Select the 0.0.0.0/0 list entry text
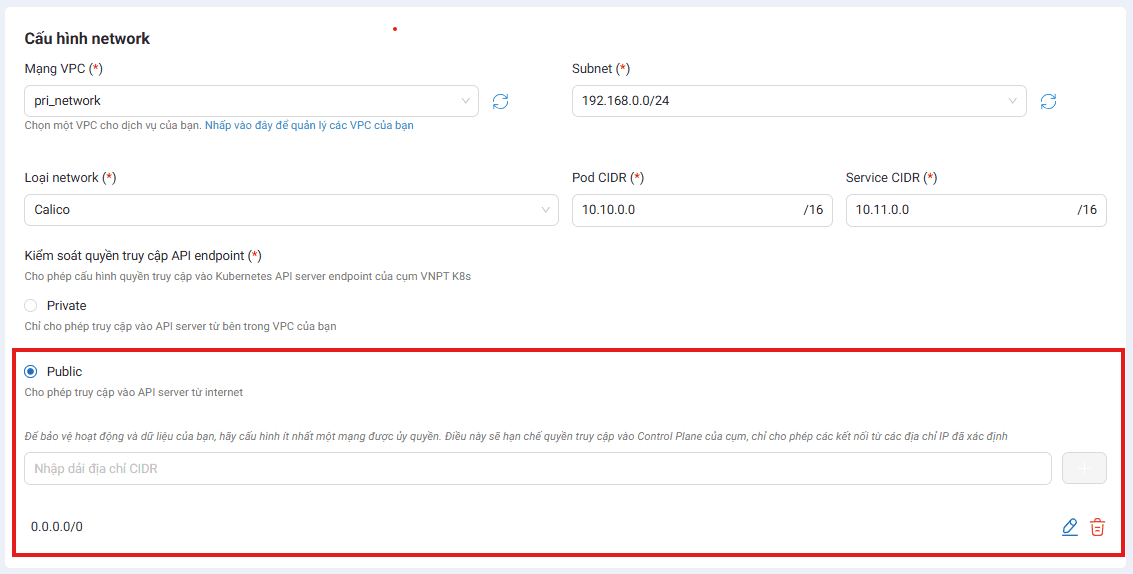The width and height of the screenshot is (1133, 574). (x=57, y=527)
